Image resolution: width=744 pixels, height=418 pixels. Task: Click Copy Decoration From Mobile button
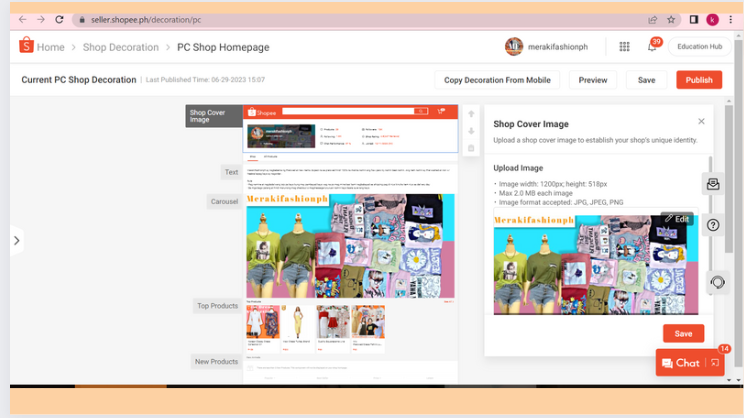coord(497,80)
